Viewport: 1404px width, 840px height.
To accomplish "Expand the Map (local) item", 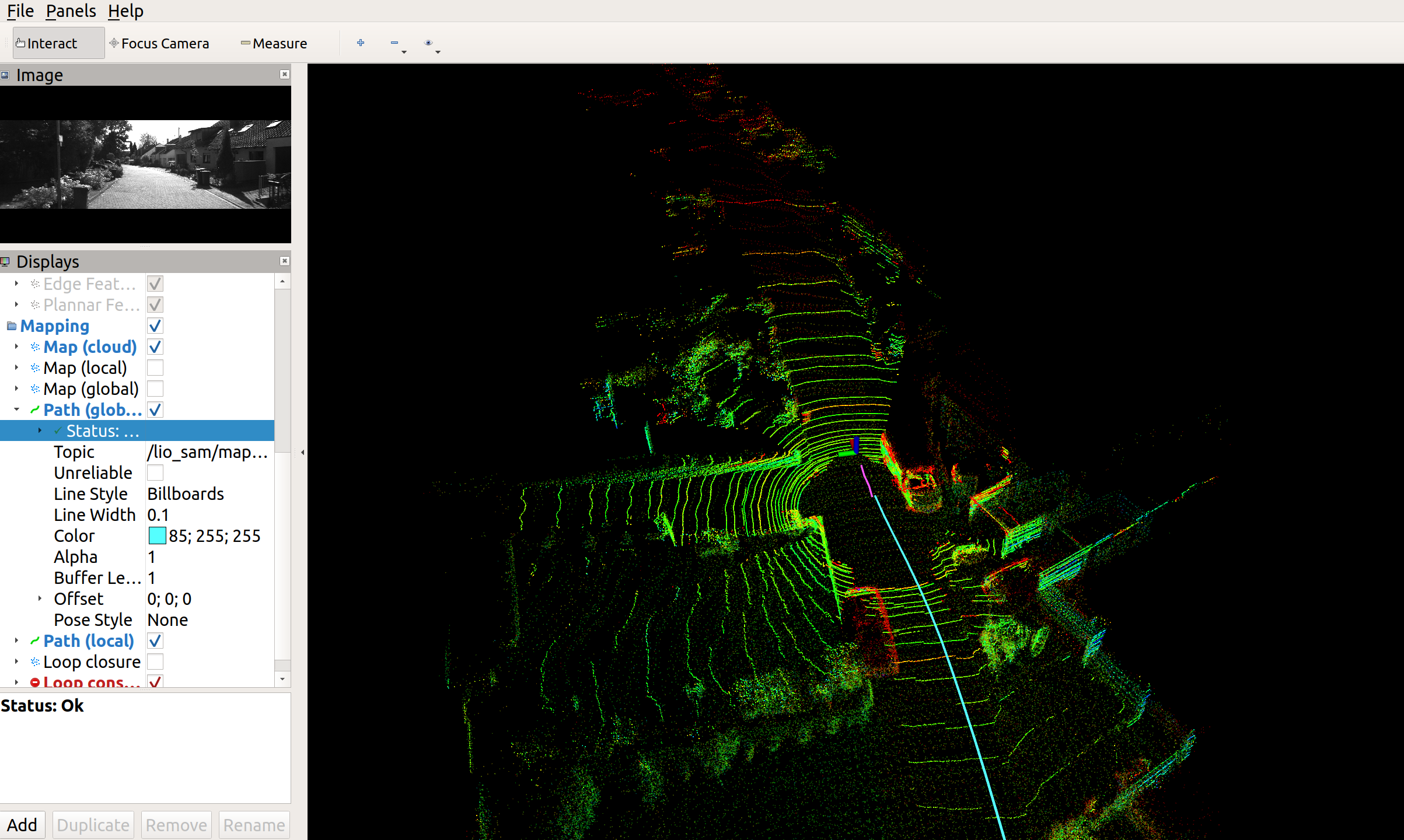I will 16,367.
